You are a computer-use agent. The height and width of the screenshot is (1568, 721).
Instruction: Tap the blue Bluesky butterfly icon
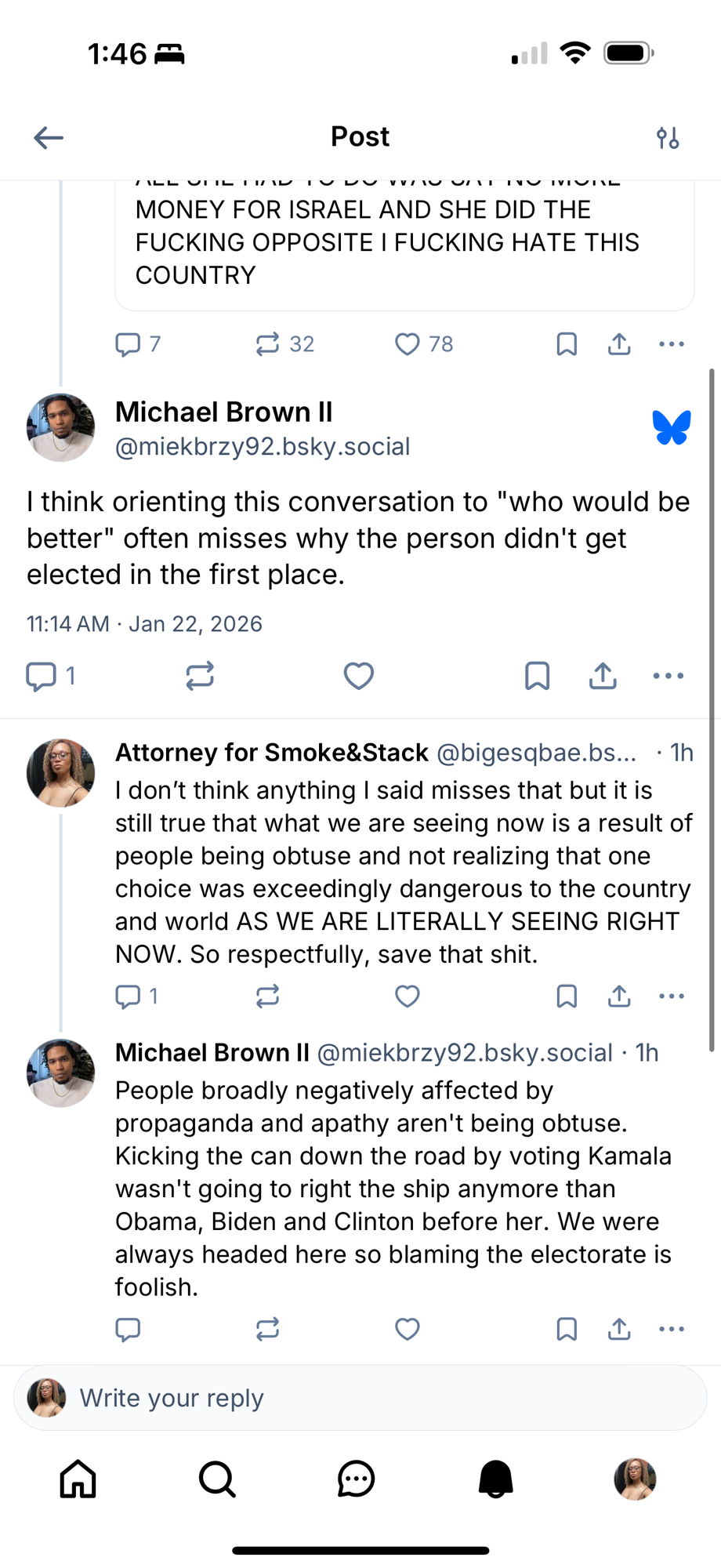click(x=672, y=428)
